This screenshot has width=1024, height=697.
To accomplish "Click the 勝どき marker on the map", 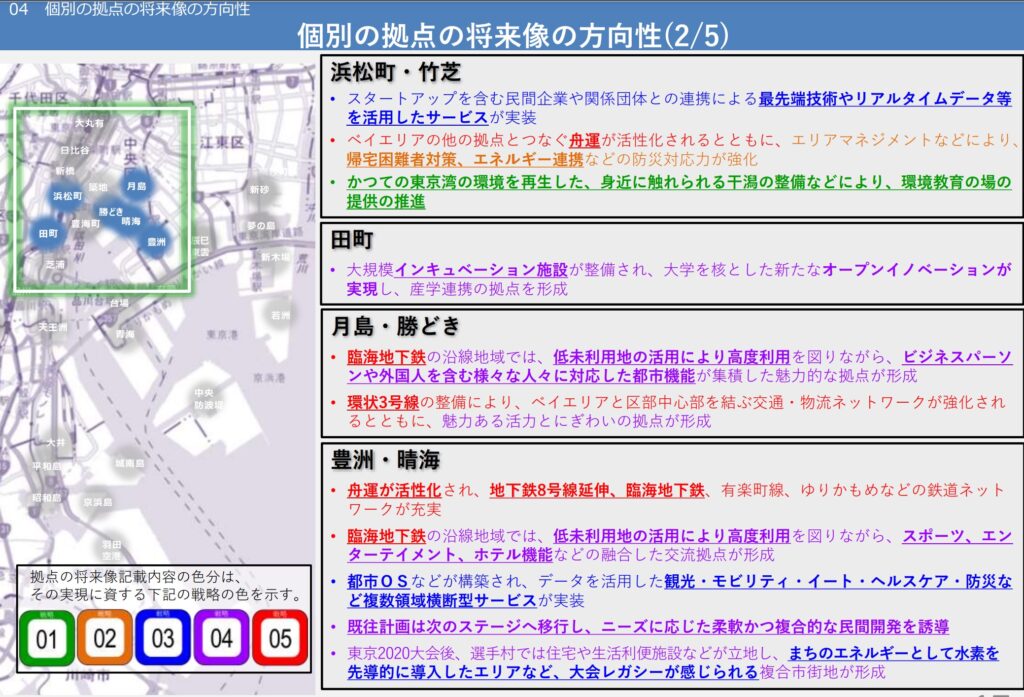I will click(110, 212).
